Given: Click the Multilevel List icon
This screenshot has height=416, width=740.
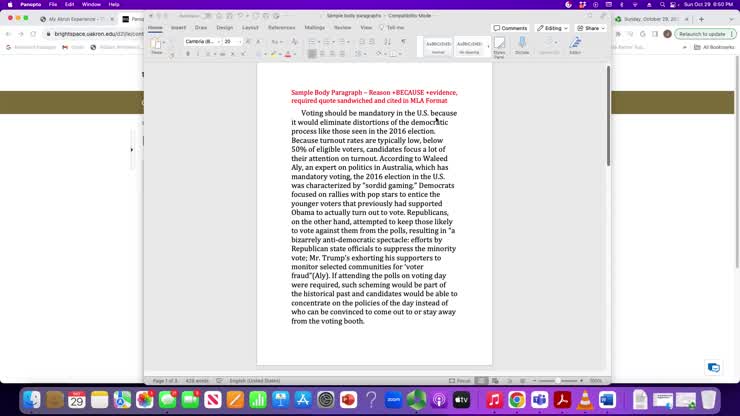Looking at the screenshot, I should tap(343, 42).
